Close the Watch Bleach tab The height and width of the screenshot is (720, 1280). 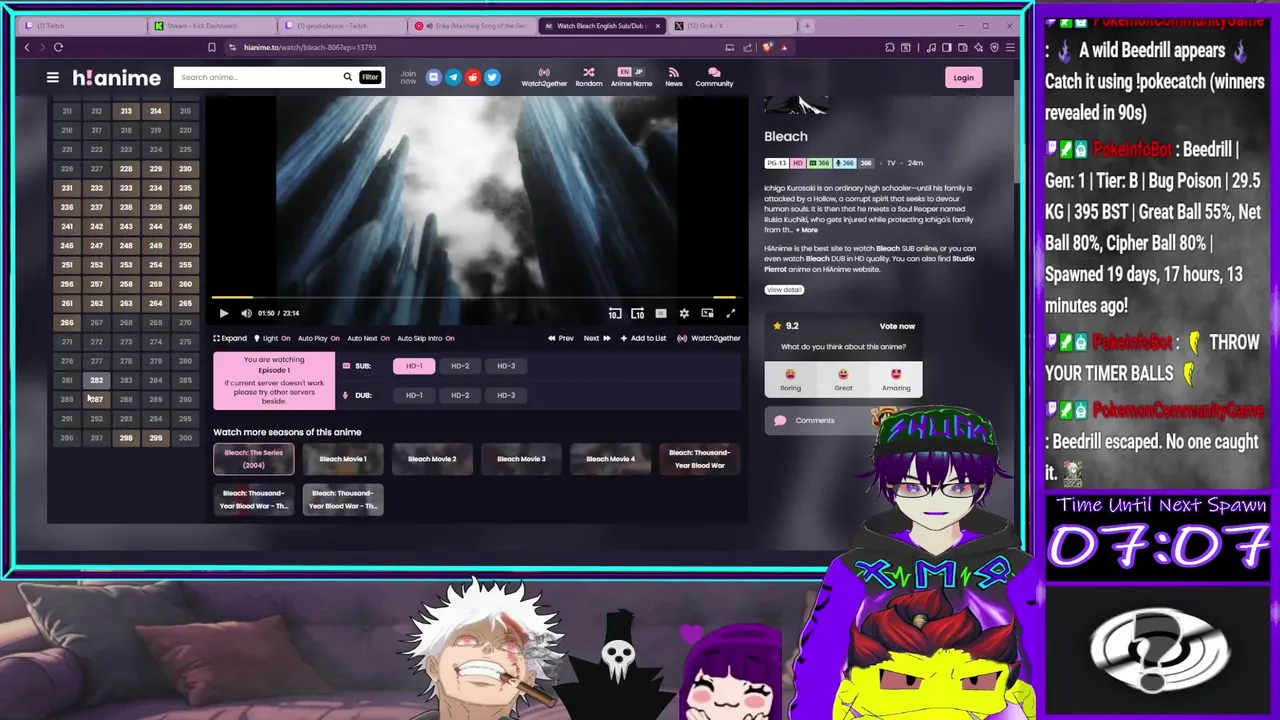657,25
